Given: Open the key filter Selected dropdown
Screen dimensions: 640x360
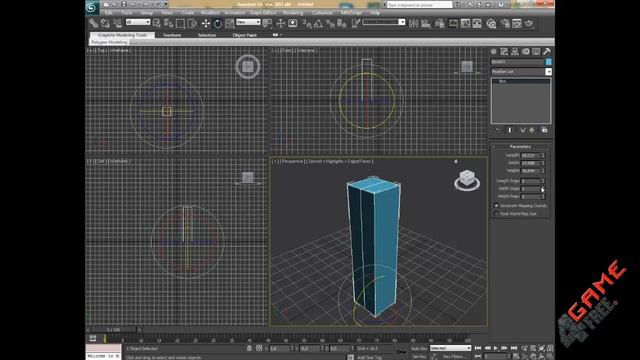Looking at the screenshot, I should pos(451,348).
